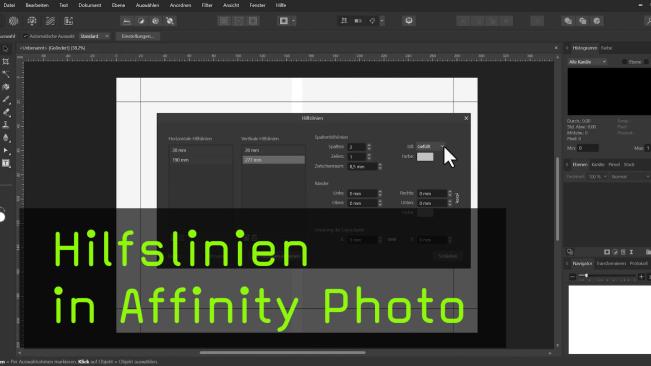Open the Ebene menu
This screenshot has width=651, height=366.
pyautogui.click(x=118, y=5)
